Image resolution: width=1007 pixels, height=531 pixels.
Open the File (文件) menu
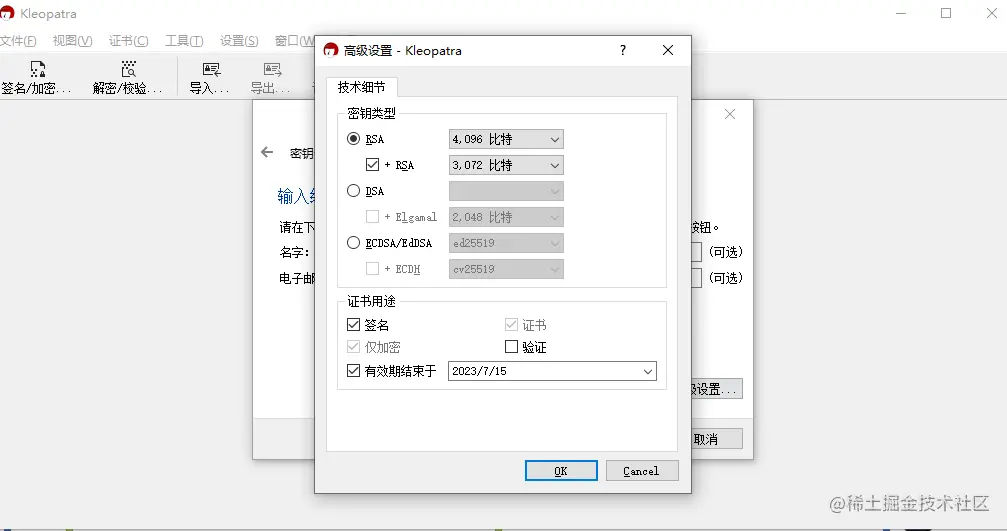[18, 41]
